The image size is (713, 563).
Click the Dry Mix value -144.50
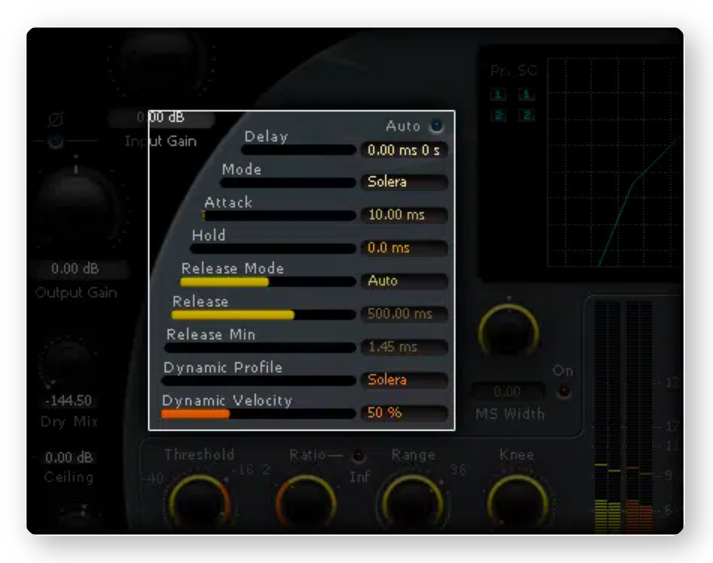[69, 401]
